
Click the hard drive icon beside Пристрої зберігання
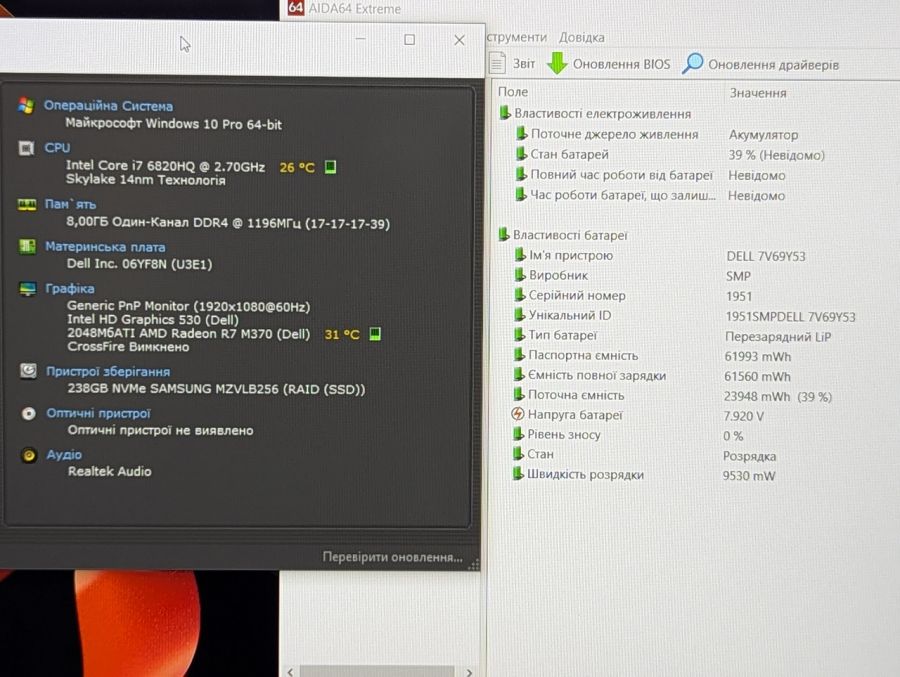pos(28,371)
